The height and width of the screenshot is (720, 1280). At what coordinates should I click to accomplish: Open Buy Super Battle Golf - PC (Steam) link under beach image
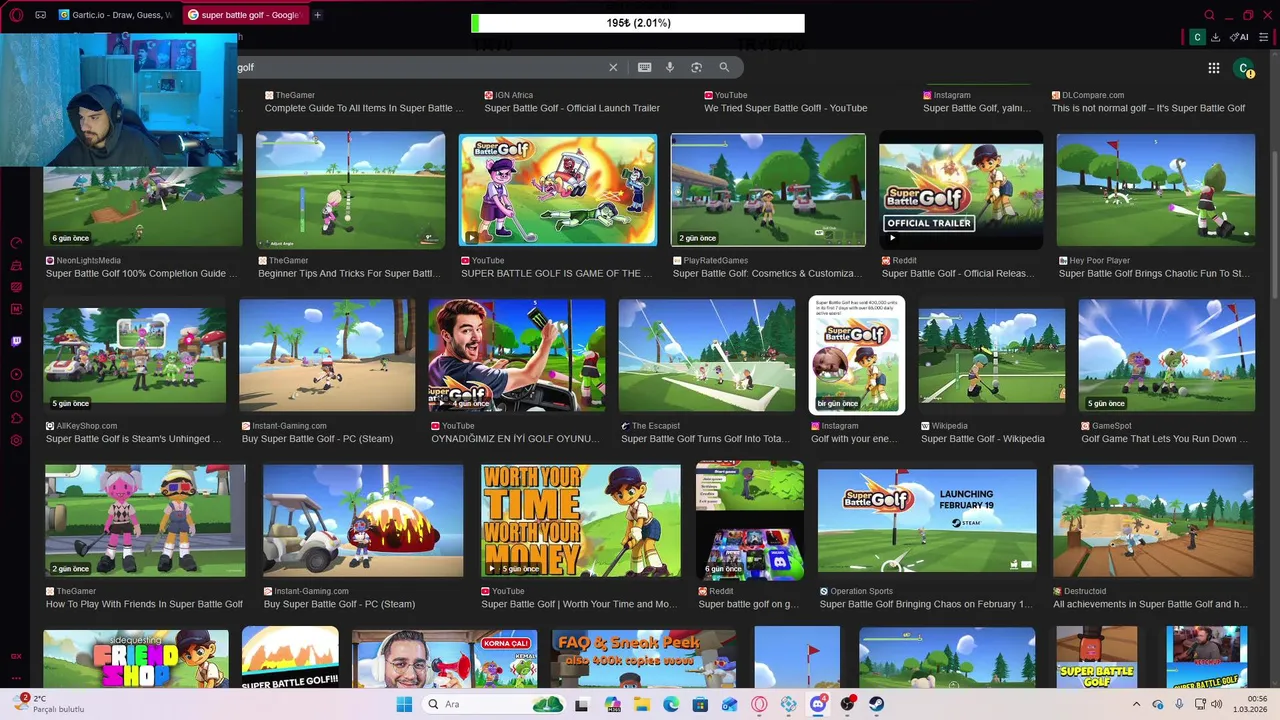point(317,439)
